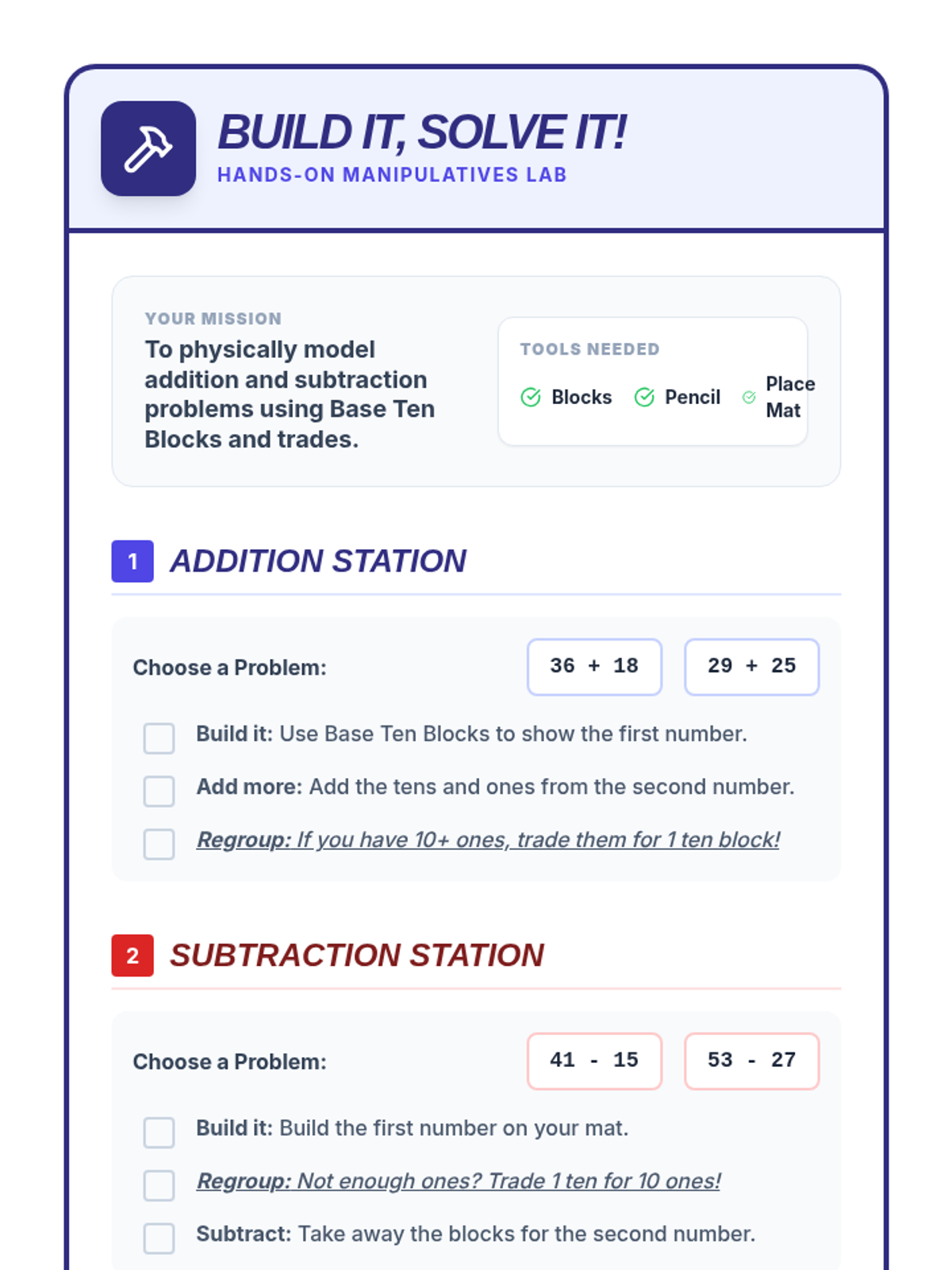The width and height of the screenshot is (952, 1270).
Task: Select the 29 + 25 problem
Action: pos(752,667)
